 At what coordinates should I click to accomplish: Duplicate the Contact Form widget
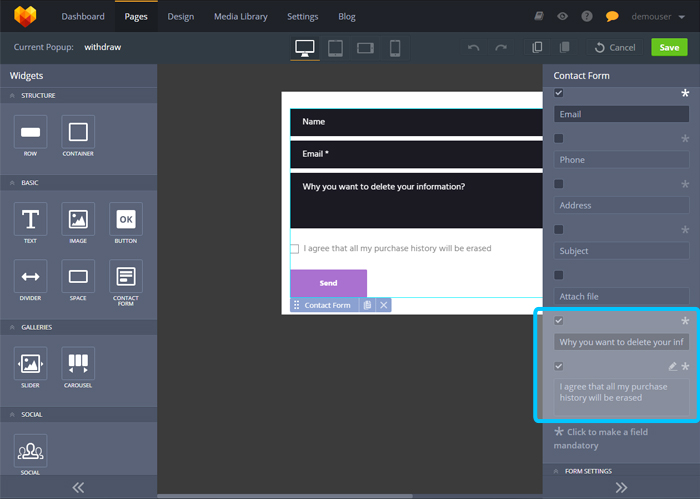[x=367, y=305]
